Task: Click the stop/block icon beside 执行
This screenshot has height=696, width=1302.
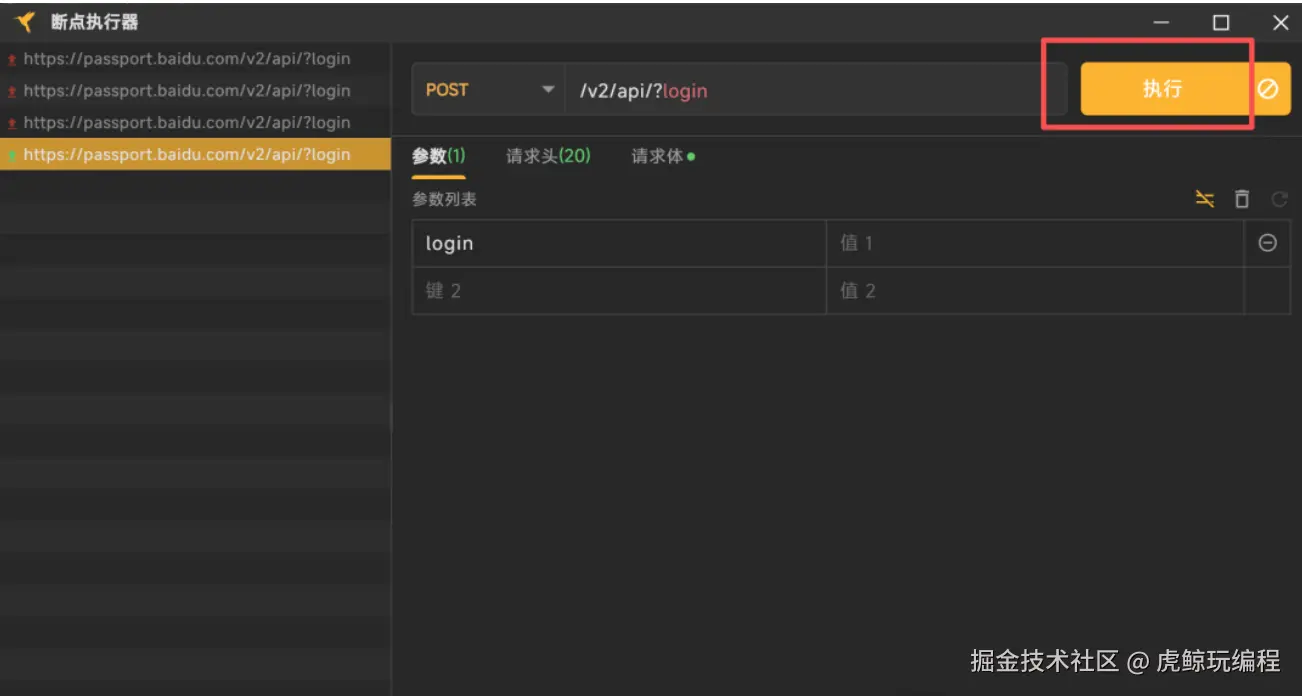Action: click(x=1268, y=89)
